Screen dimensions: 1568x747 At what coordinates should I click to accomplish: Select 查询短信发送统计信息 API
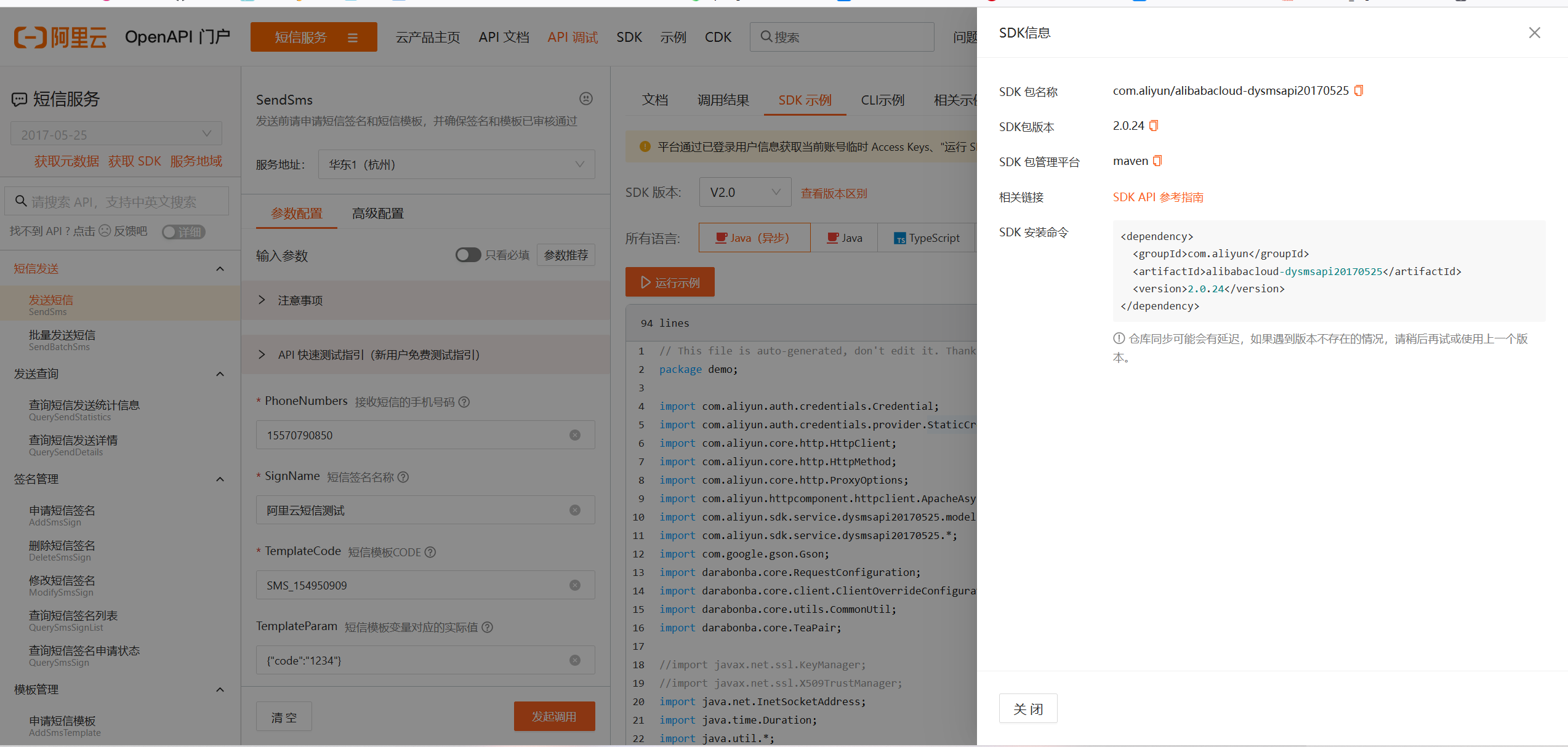[120, 410]
